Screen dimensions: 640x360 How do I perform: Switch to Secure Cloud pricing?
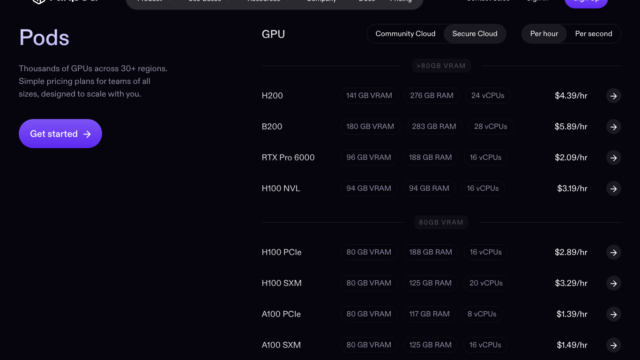[x=475, y=34]
